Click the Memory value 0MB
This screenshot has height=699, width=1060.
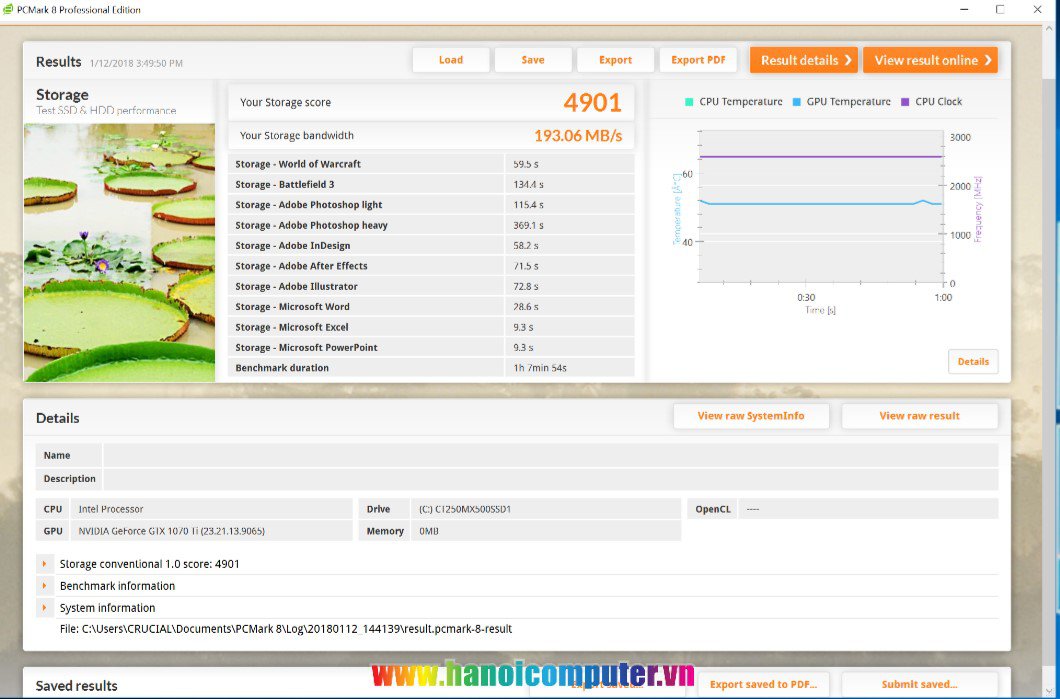(429, 531)
